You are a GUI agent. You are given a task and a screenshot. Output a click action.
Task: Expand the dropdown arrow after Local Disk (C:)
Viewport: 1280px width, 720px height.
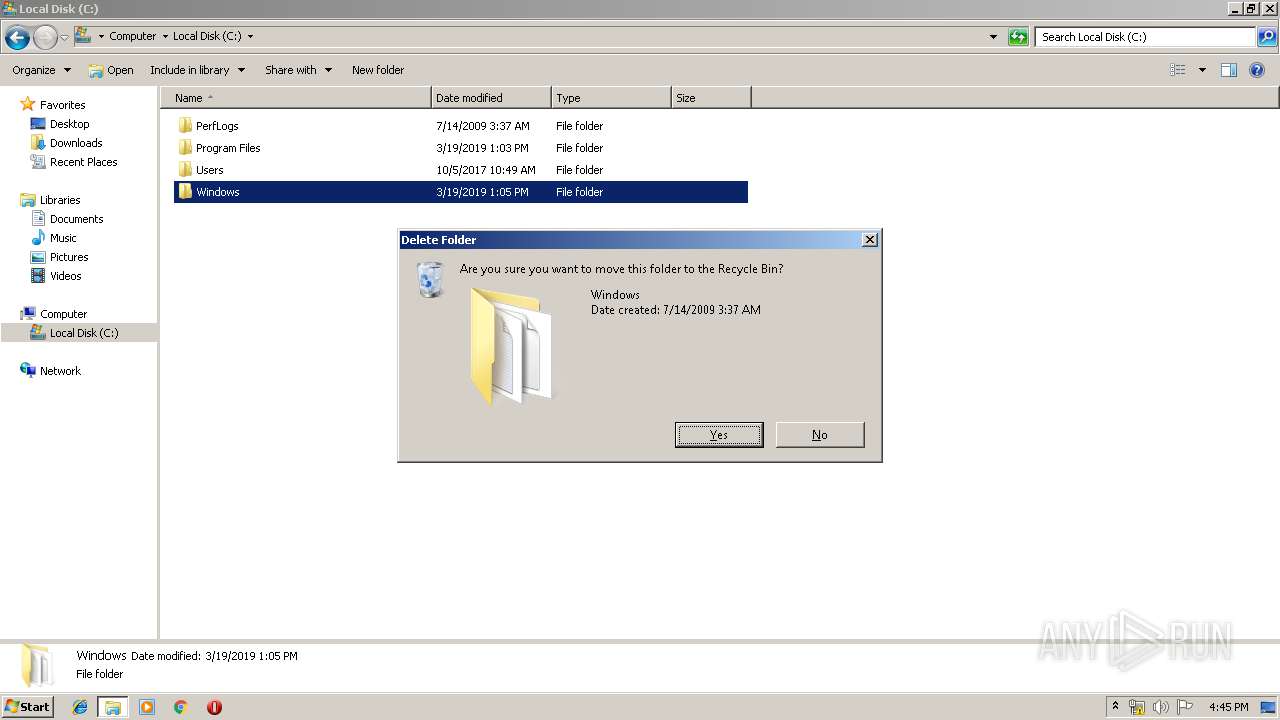[250, 36]
